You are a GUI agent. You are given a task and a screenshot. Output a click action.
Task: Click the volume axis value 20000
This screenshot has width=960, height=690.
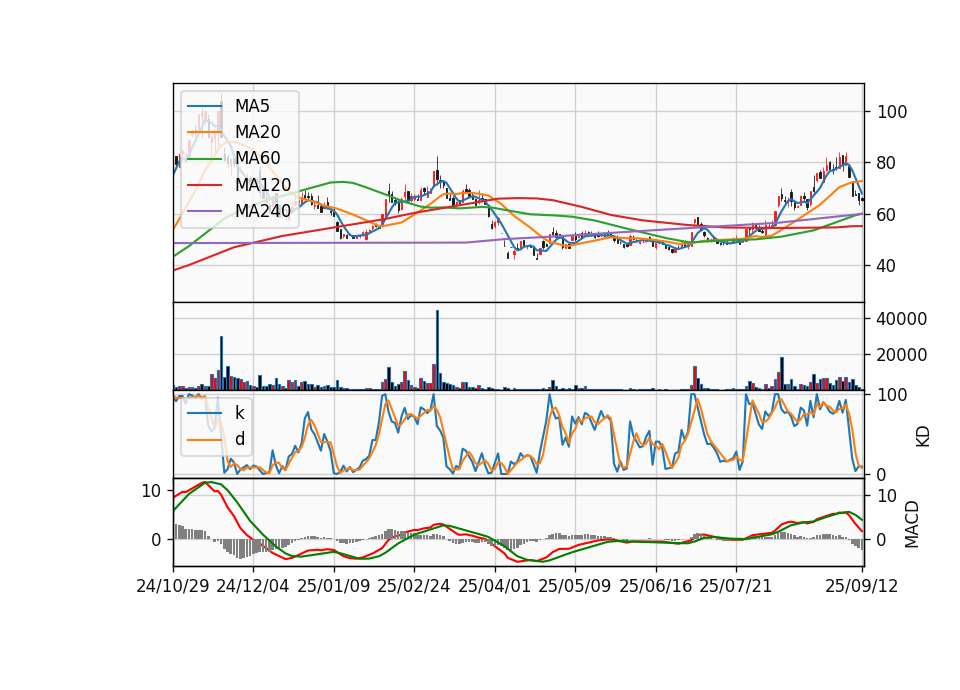coord(902,354)
